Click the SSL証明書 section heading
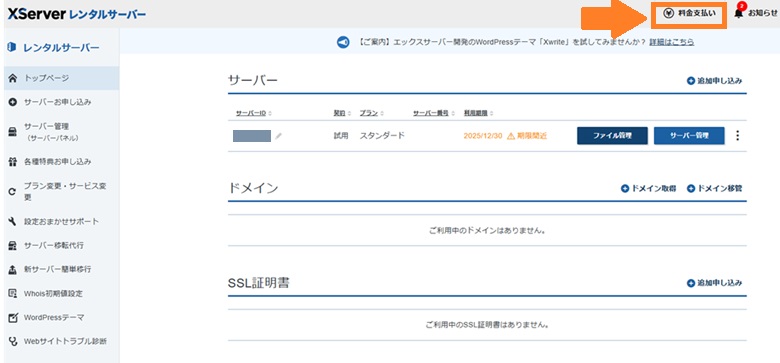The height and width of the screenshot is (363, 780). (259, 283)
